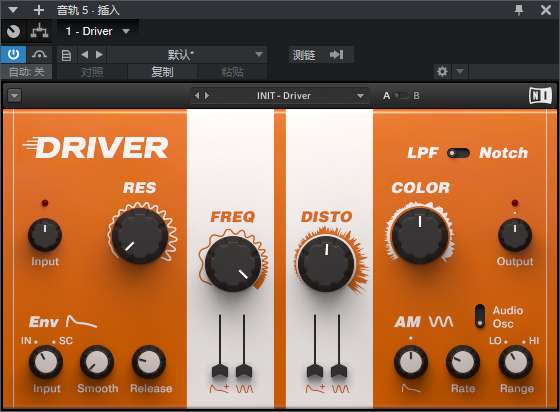The height and width of the screenshot is (412, 560).
Task: Go to next host preset arrow
Action: click(100, 55)
